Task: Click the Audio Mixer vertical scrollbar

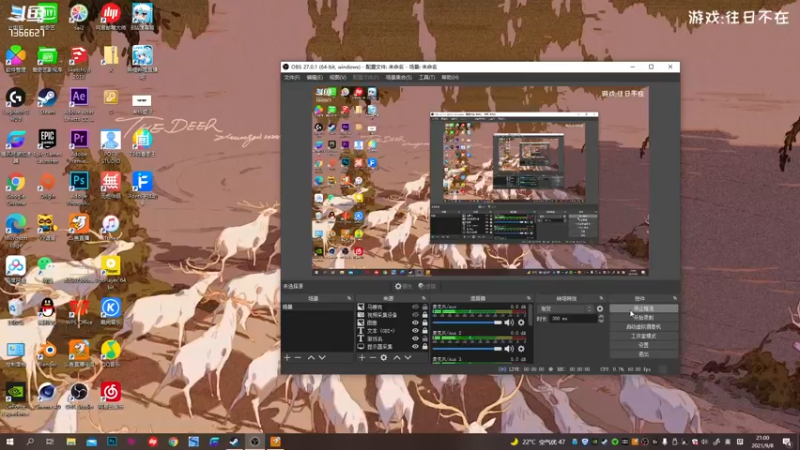Action: 530,316
